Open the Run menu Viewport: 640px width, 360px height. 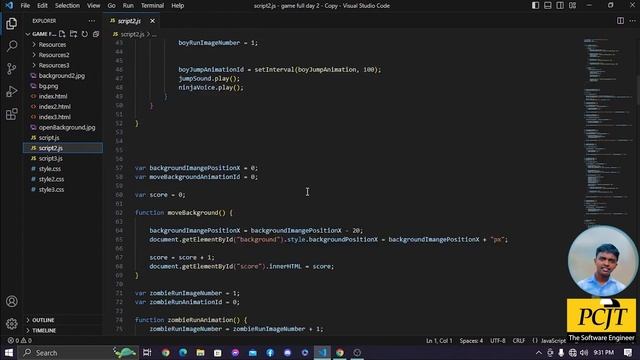[128, 6]
